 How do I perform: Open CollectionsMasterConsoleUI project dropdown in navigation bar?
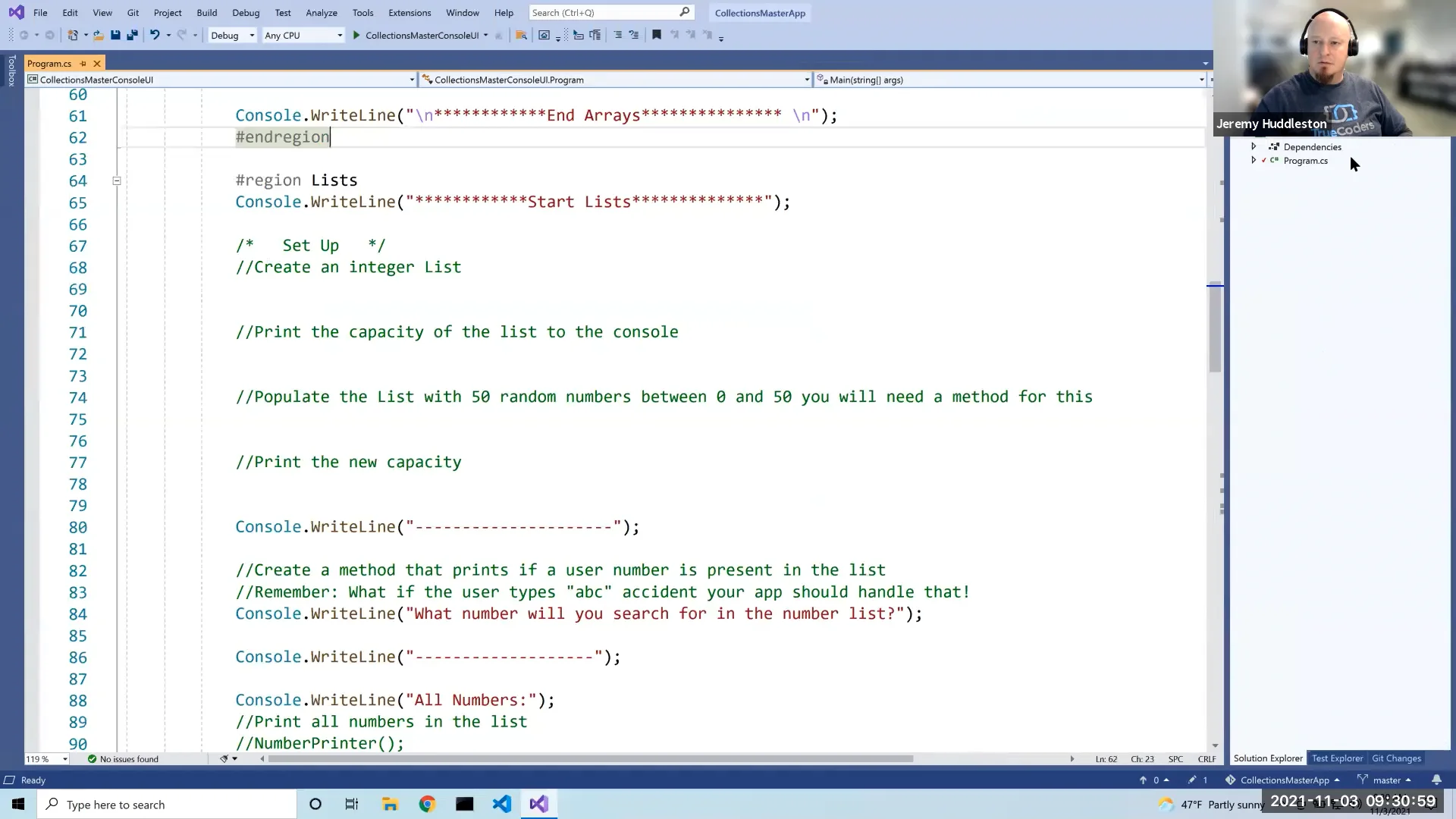tap(221, 80)
